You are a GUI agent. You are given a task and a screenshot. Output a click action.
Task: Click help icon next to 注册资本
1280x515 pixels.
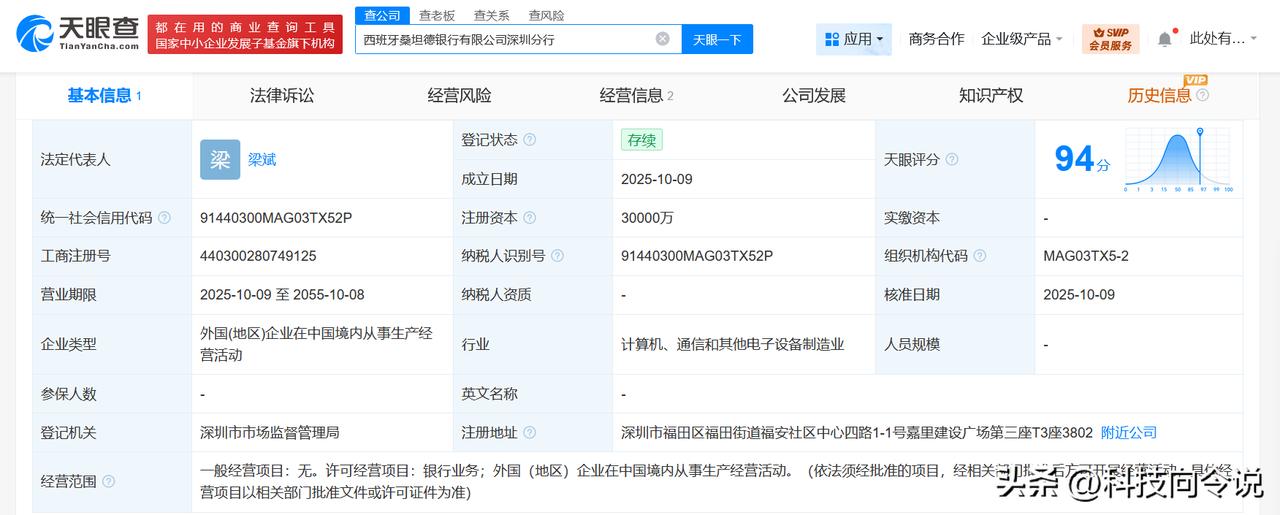pyautogui.click(x=530, y=217)
